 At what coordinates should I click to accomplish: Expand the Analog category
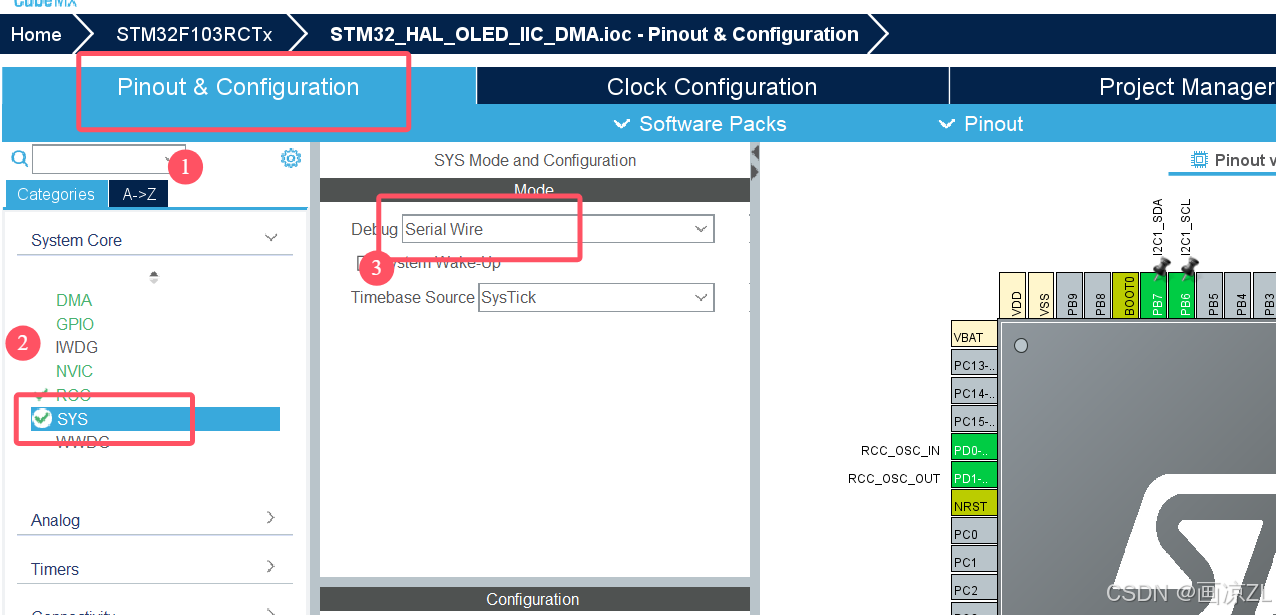click(271, 518)
